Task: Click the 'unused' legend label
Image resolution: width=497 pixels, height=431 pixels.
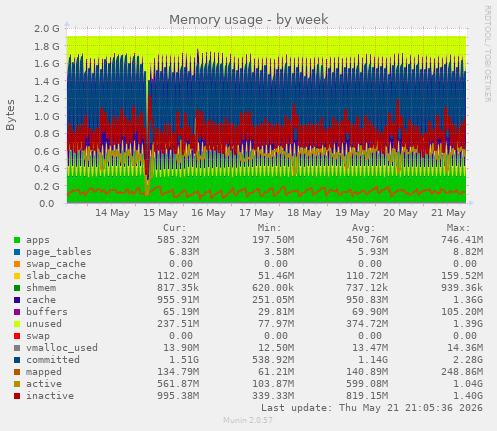Action: 44,324
